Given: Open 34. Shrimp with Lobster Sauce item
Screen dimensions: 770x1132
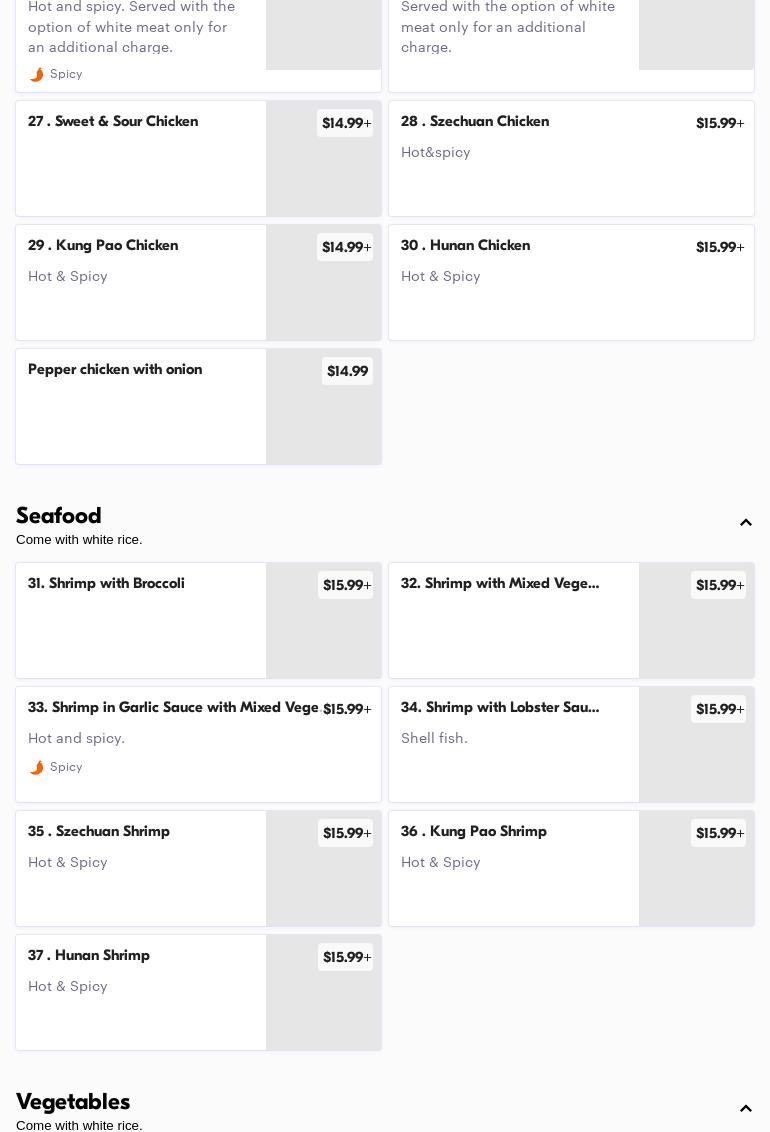Looking at the screenshot, I should [x=500, y=708].
